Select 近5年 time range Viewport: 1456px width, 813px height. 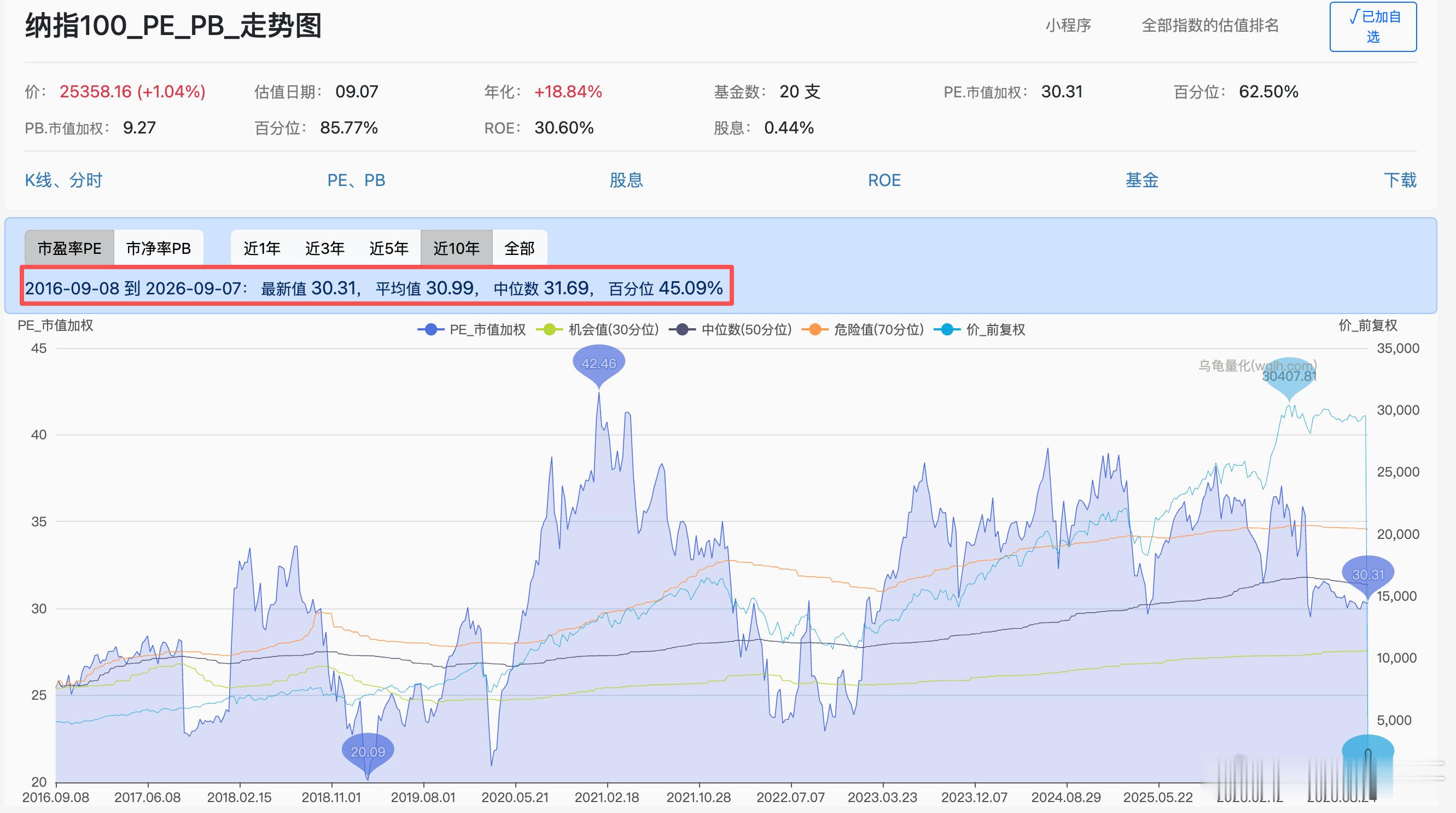(389, 248)
